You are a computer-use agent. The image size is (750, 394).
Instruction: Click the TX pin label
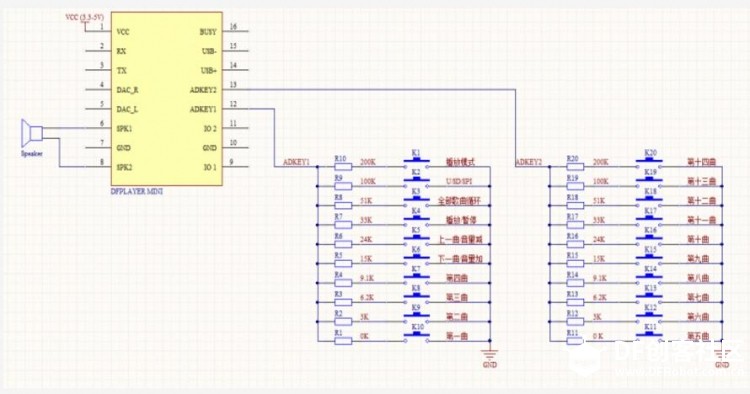(121, 70)
